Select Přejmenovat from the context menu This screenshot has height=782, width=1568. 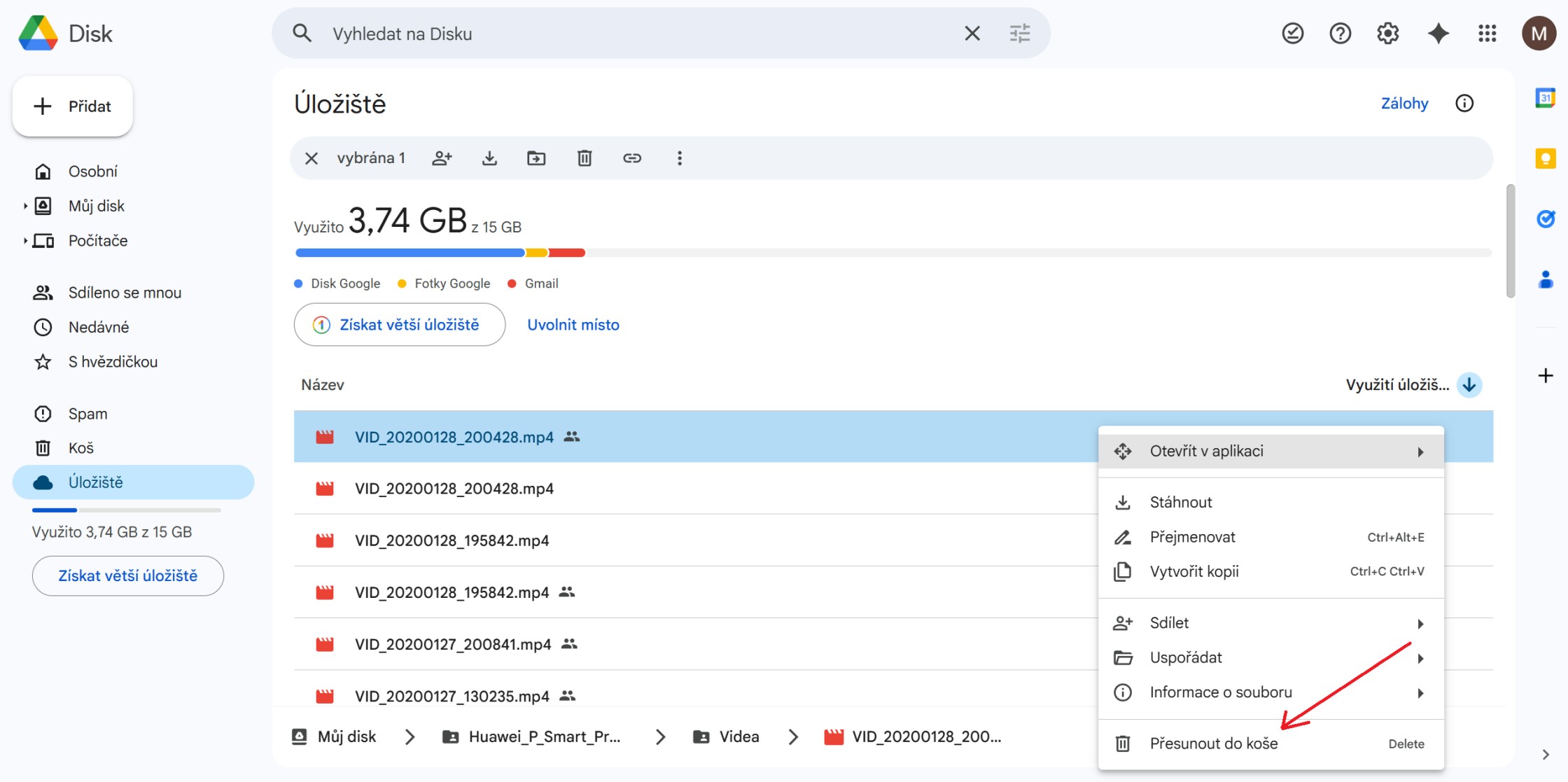click(1192, 537)
